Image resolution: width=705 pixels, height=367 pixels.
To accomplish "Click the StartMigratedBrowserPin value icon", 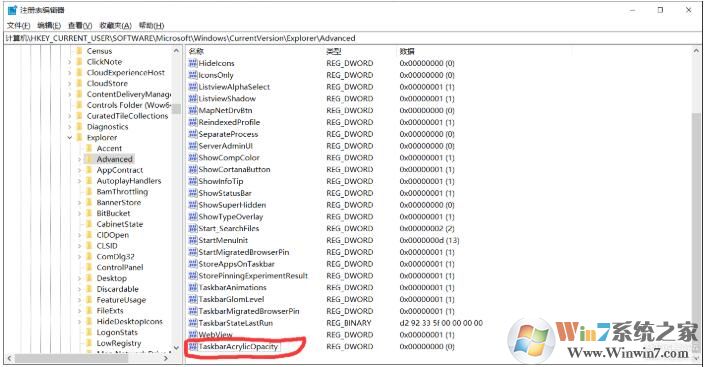I will (193, 252).
